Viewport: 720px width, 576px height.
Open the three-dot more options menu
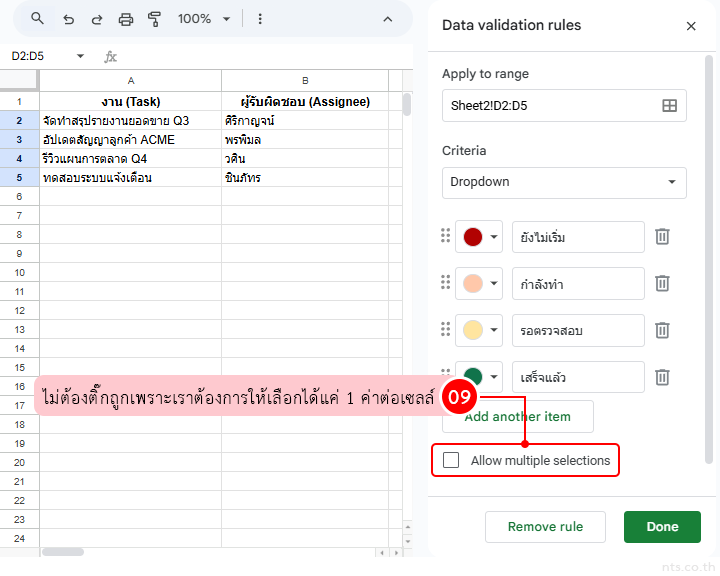coord(260,19)
